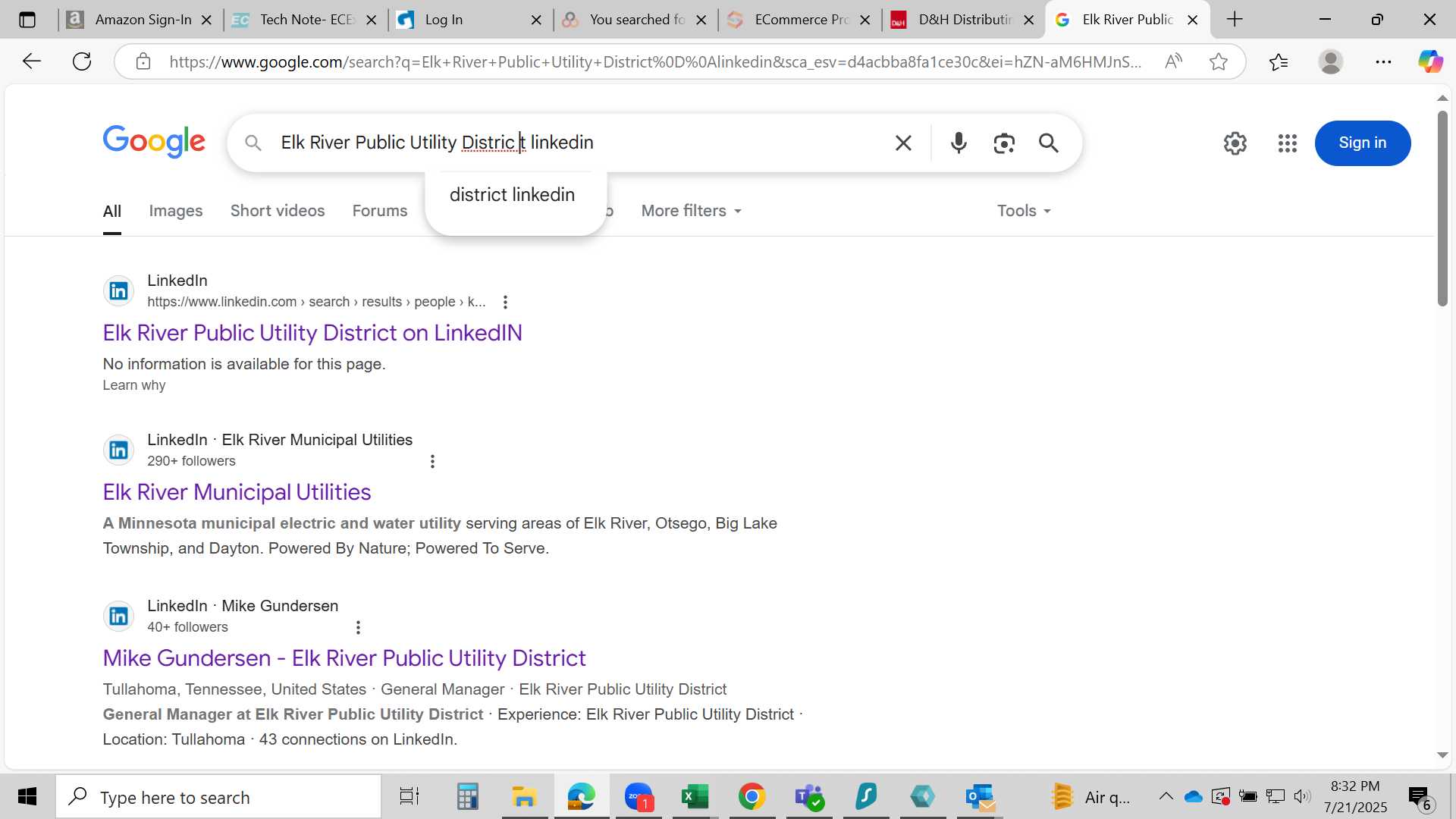1456x819 pixels.
Task: Click the Type here to search box
Action: [220, 797]
